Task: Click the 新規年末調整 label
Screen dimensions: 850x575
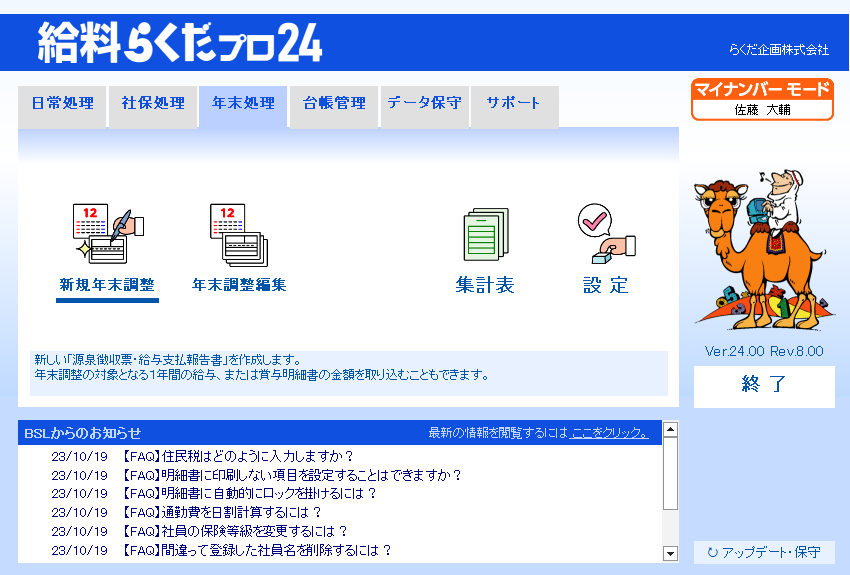Action: click(x=107, y=285)
